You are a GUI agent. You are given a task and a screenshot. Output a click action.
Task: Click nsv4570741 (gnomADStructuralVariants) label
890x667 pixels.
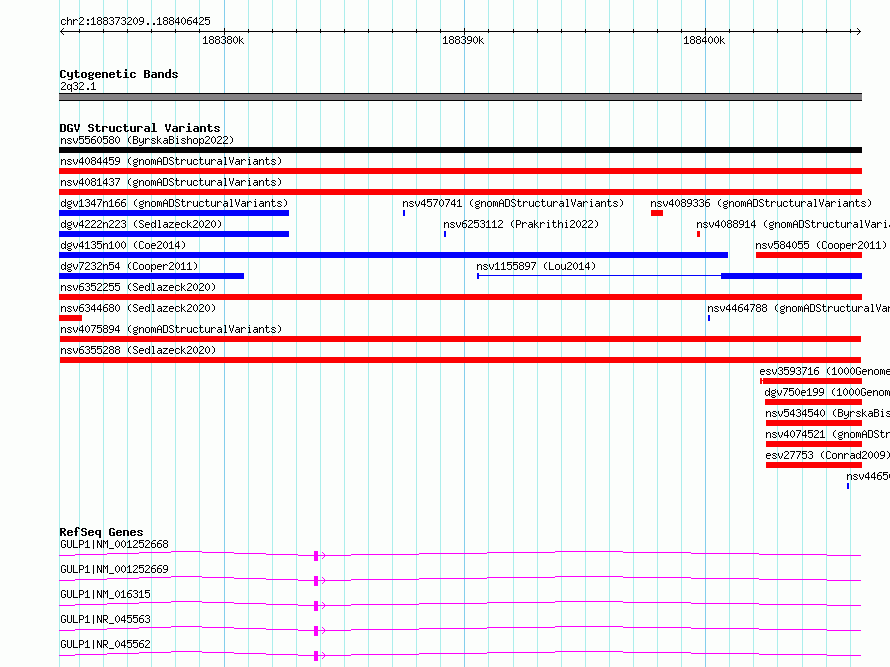(x=513, y=203)
